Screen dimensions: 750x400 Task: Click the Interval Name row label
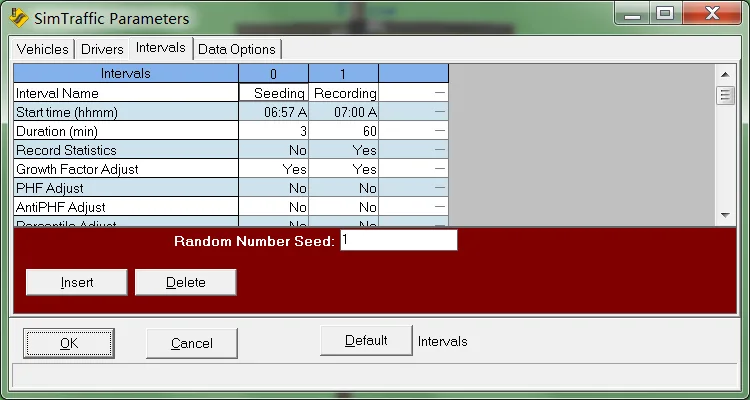coord(126,92)
